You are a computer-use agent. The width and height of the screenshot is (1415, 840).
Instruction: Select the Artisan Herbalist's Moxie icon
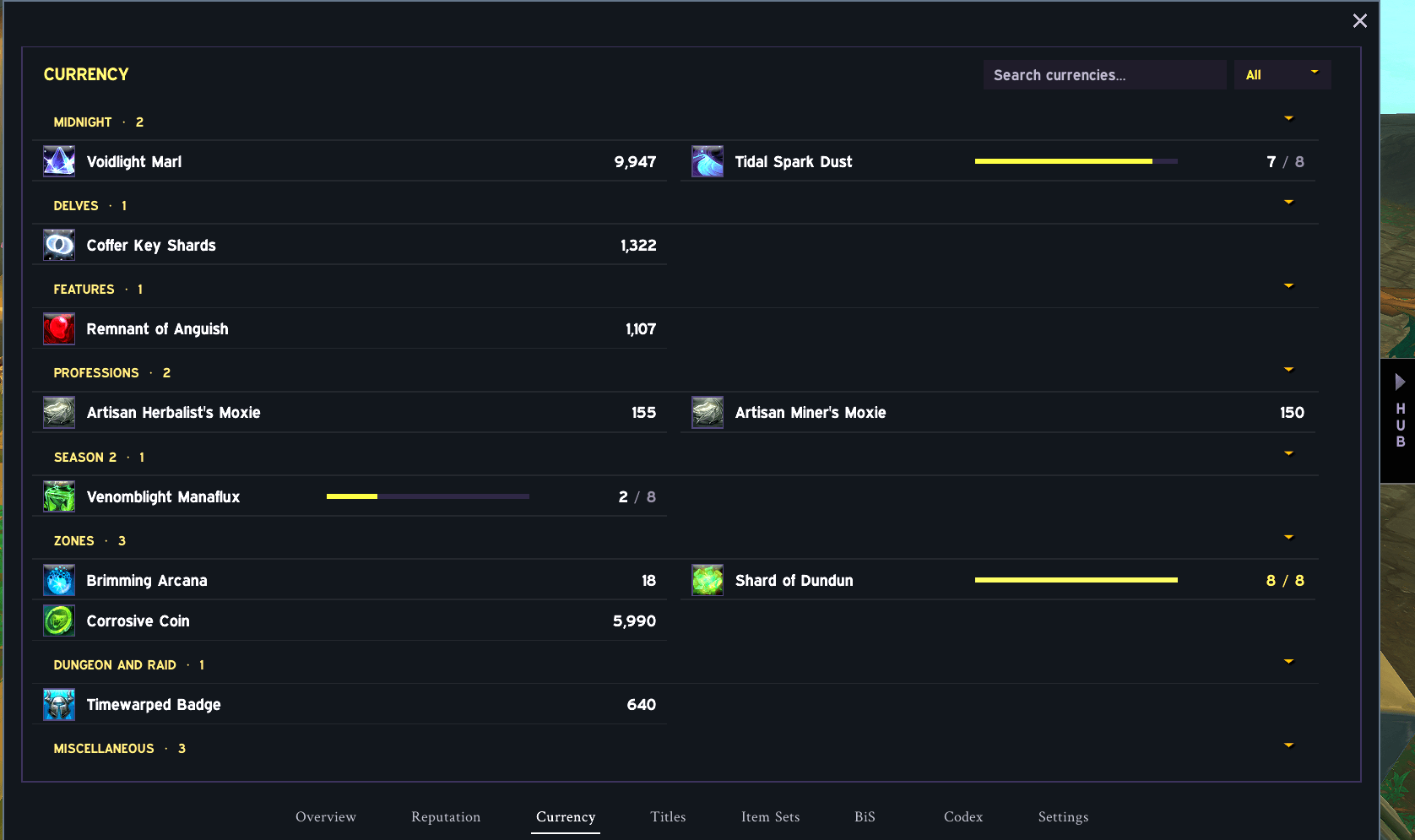pos(59,412)
